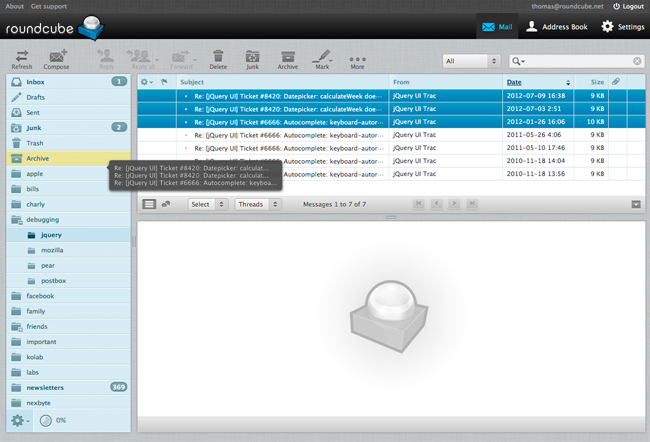Open the All filter dropdown

471,61
